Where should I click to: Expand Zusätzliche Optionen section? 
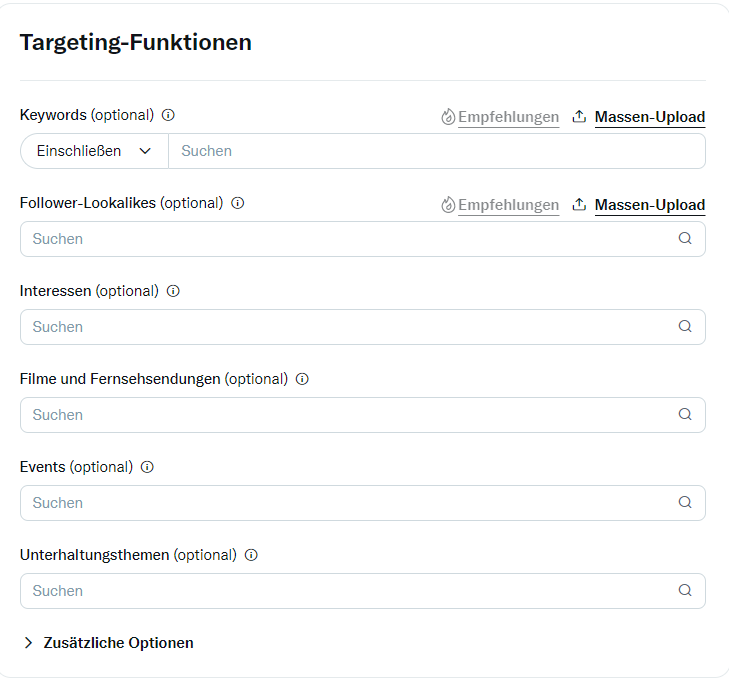coord(108,643)
